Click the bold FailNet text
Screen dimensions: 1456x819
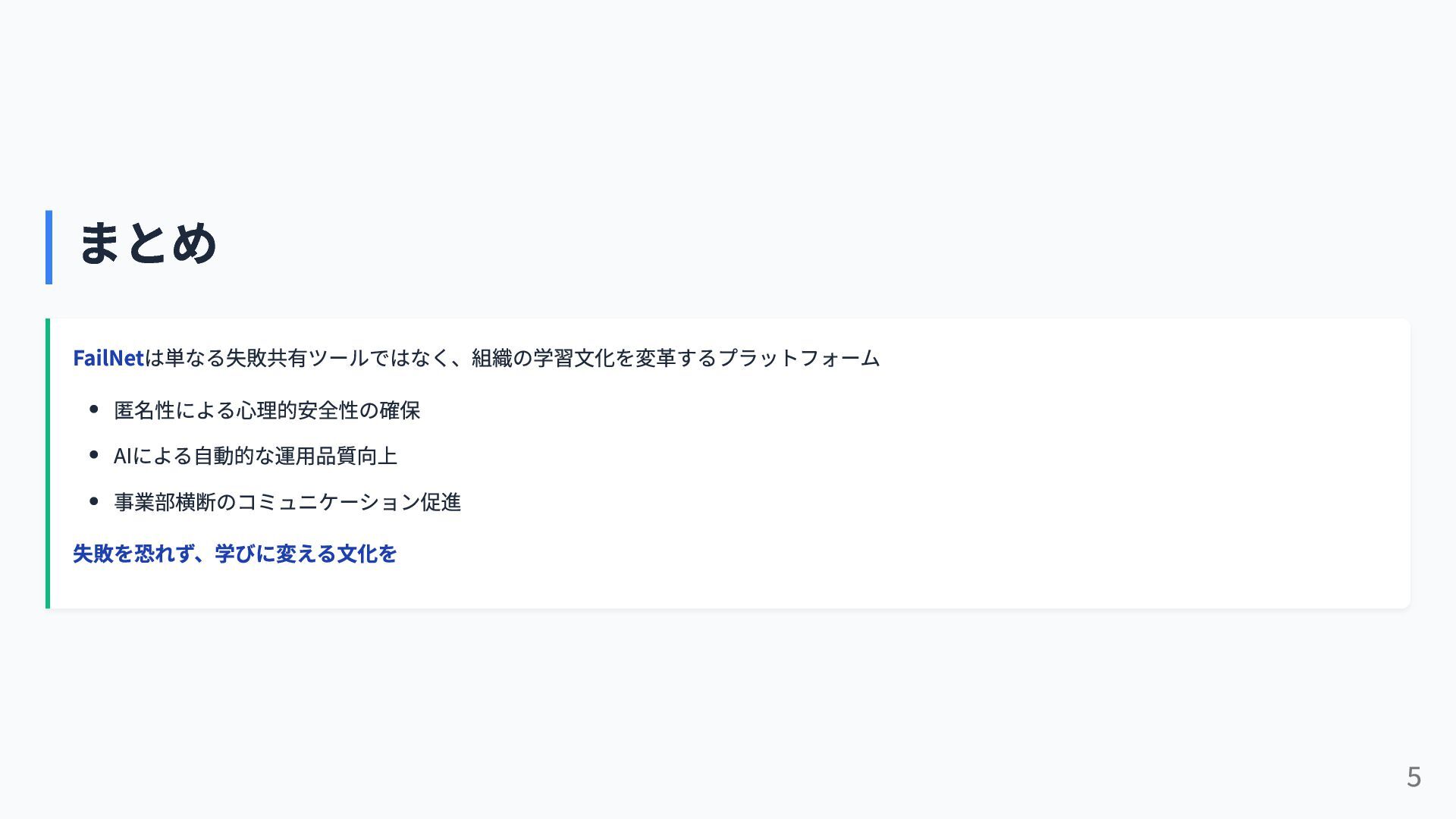click(108, 358)
